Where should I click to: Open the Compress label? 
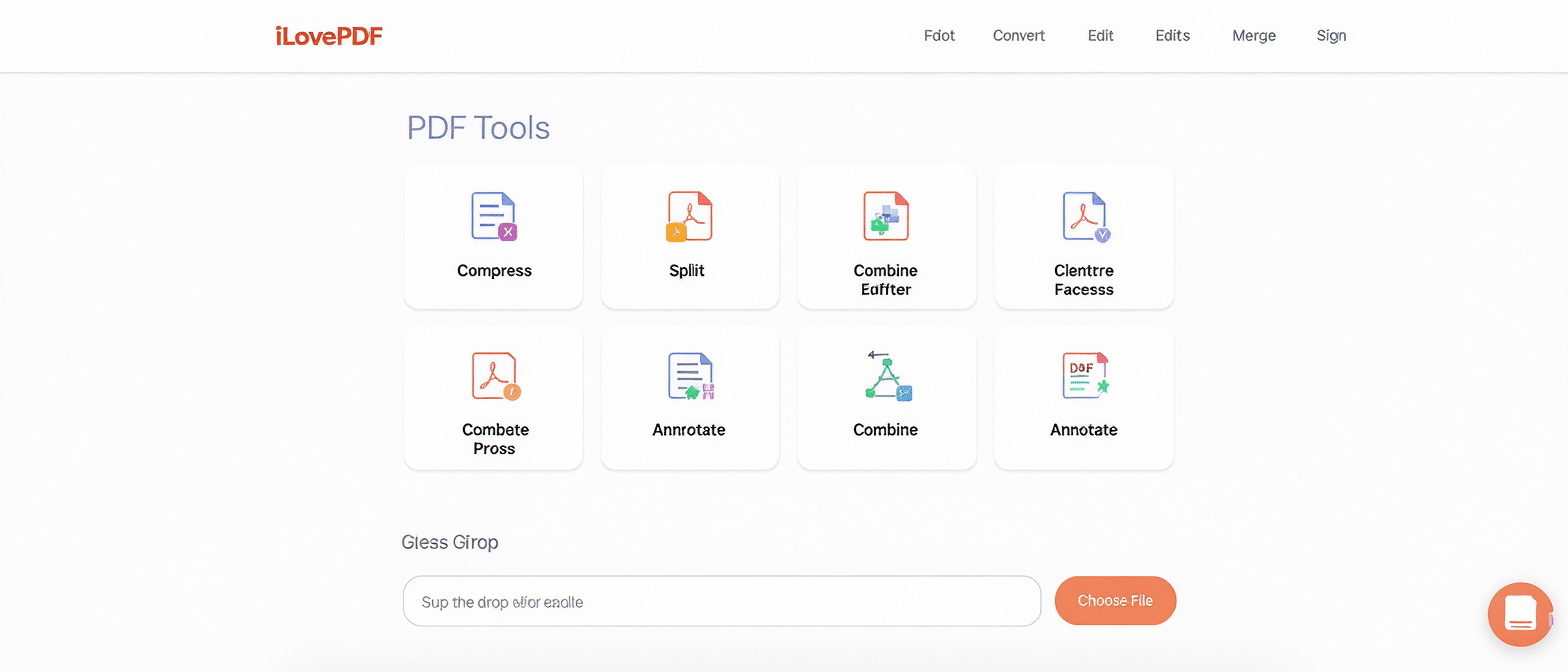tap(494, 271)
